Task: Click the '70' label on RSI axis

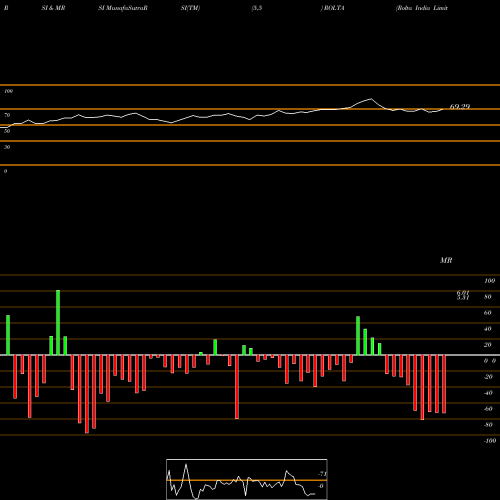Action: click(7, 115)
